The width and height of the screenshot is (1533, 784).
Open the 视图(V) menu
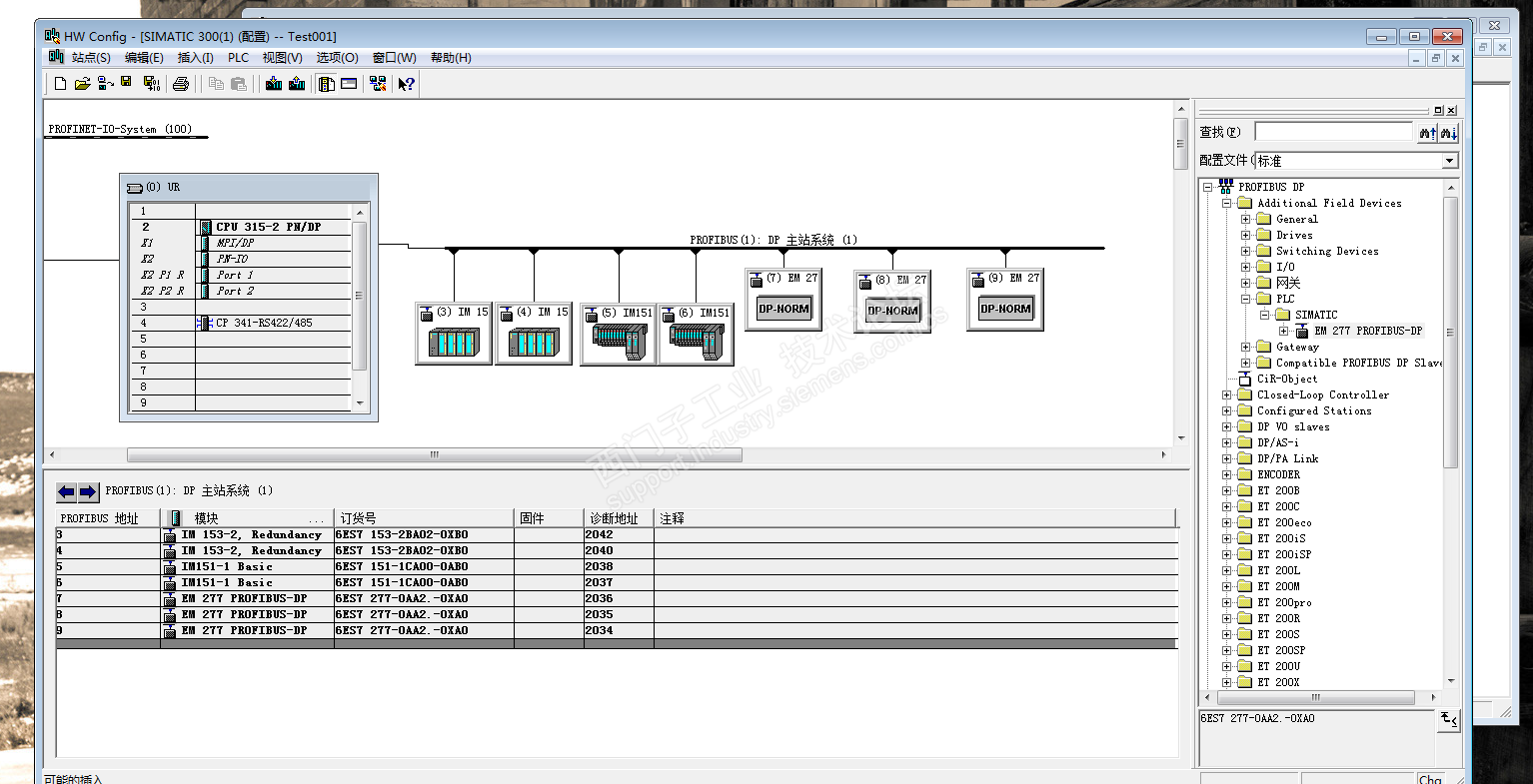(283, 58)
